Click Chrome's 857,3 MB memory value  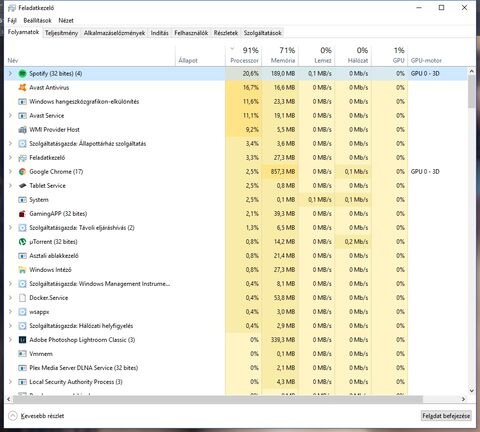click(283, 171)
